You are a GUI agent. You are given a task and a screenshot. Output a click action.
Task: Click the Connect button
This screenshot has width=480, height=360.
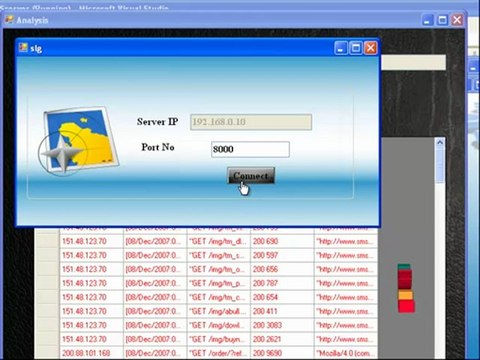point(251,175)
